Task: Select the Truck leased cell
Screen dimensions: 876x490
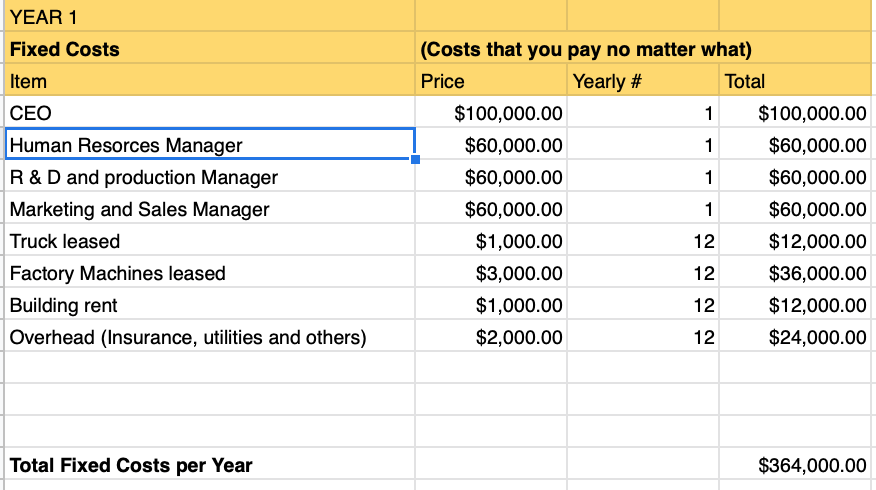Action: coord(210,240)
